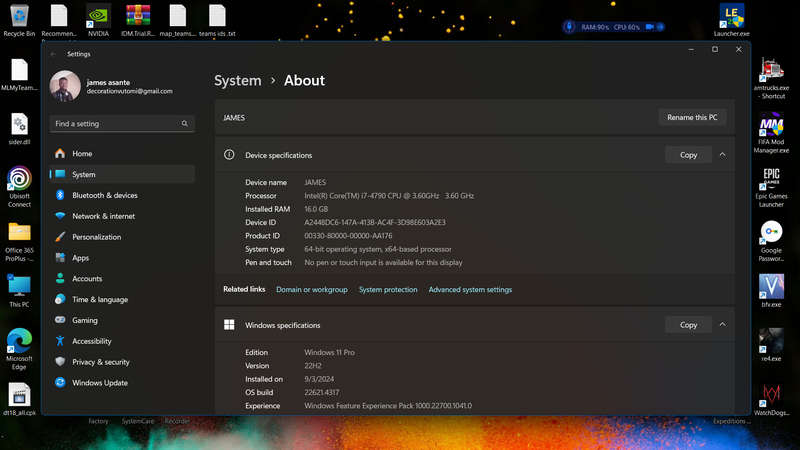
Task: Select System in Settings sidebar
Action: (122, 174)
